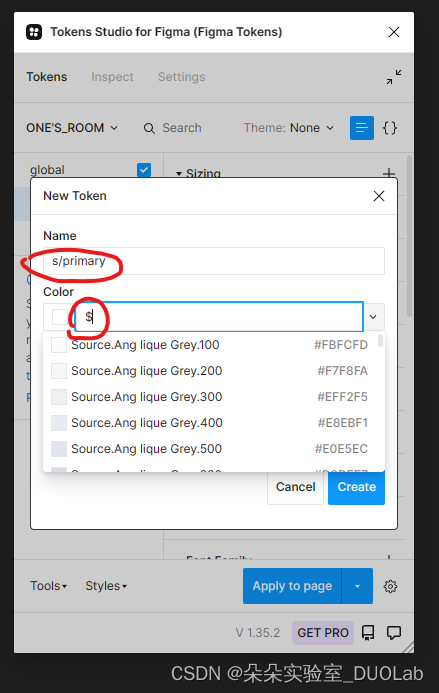This screenshot has height=693, width=439.
Task: Click Apply to page button
Action: click(x=292, y=586)
